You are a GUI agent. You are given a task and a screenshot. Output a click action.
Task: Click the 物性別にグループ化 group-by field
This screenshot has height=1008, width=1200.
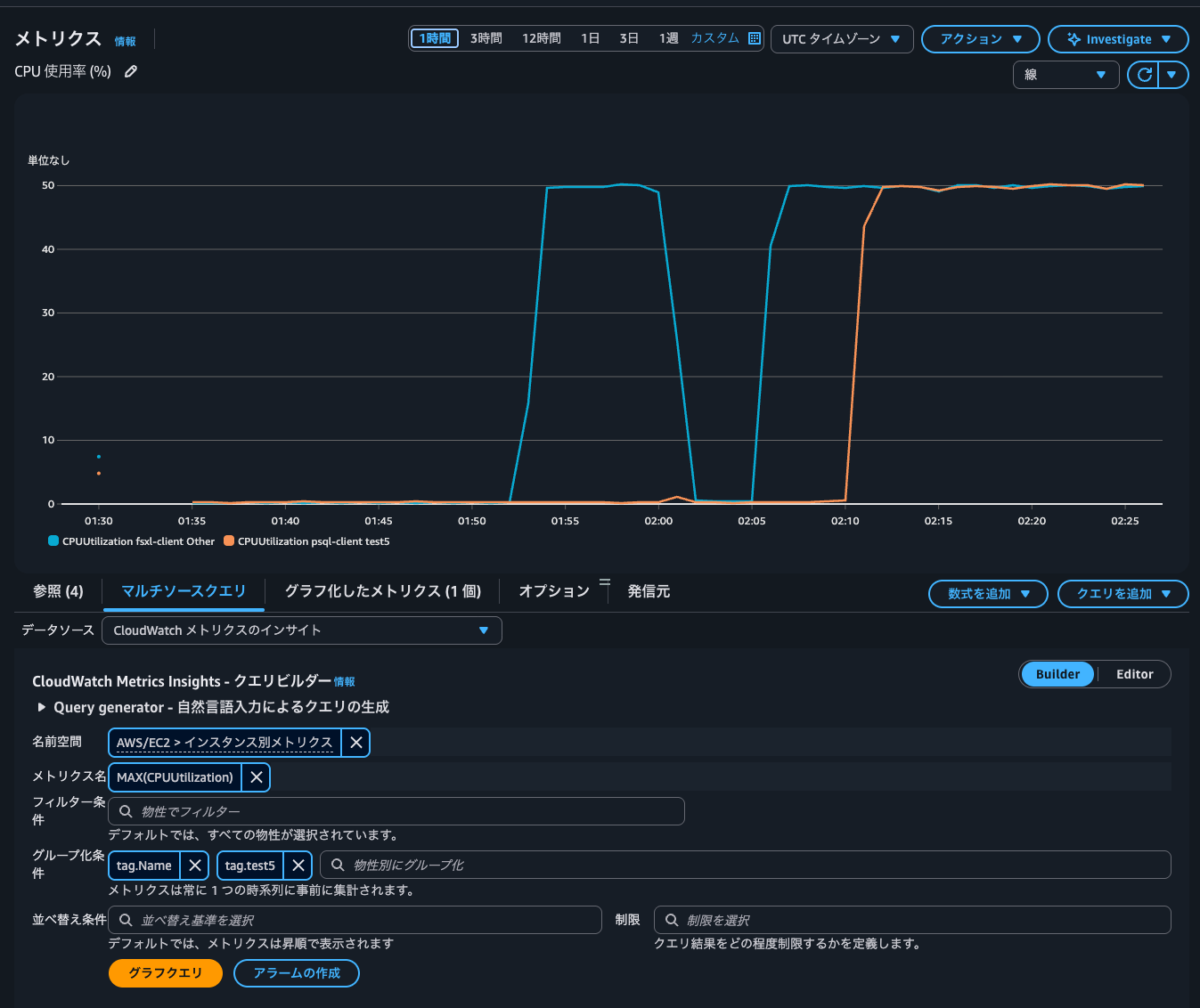pos(746,865)
